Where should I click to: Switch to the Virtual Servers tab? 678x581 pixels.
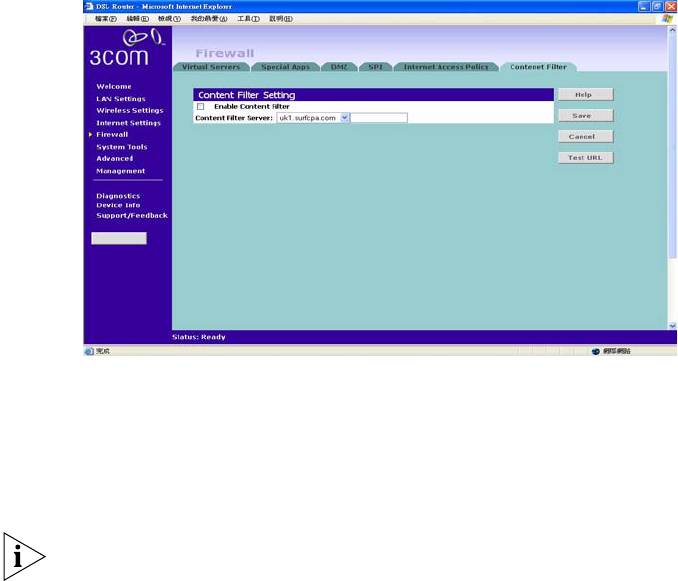[211, 67]
